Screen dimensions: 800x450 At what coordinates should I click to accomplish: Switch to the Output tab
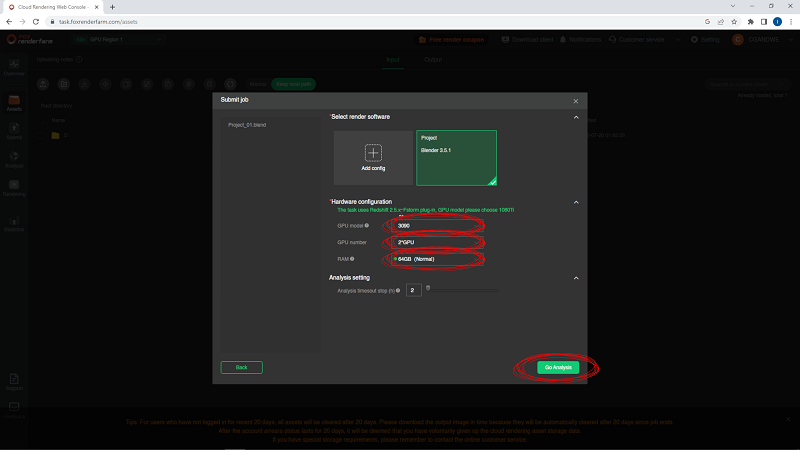(433, 60)
